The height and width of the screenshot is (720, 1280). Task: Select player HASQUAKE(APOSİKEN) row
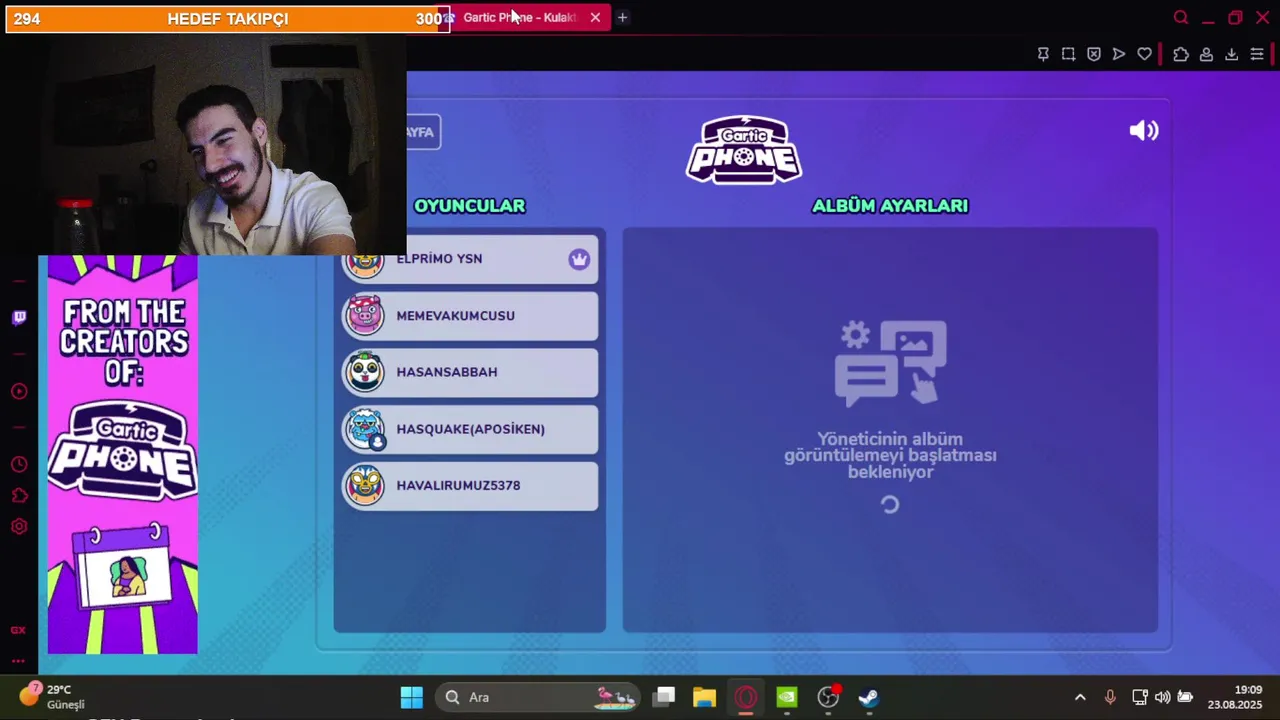pyautogui.click(x=470, y=429)
